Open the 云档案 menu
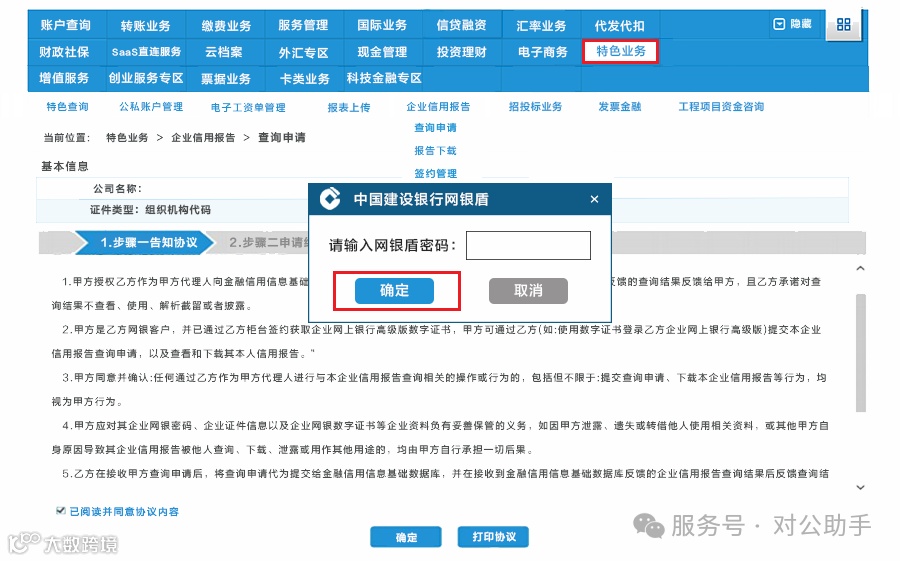 [x=224, y=52]
